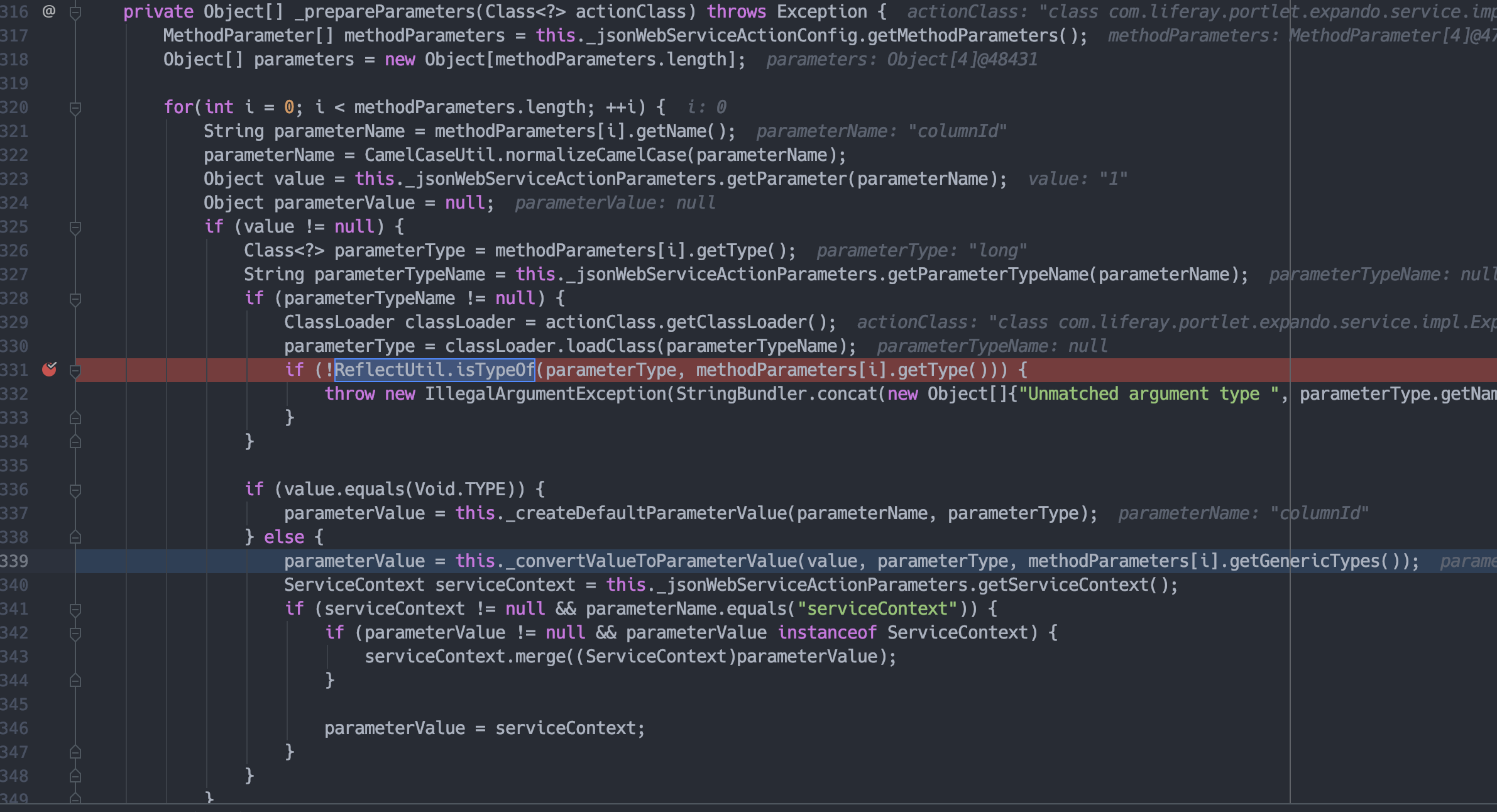Click the fold end marker on line 333
Viewport: 1497px width, 812px height.
[x=75, y=418]
